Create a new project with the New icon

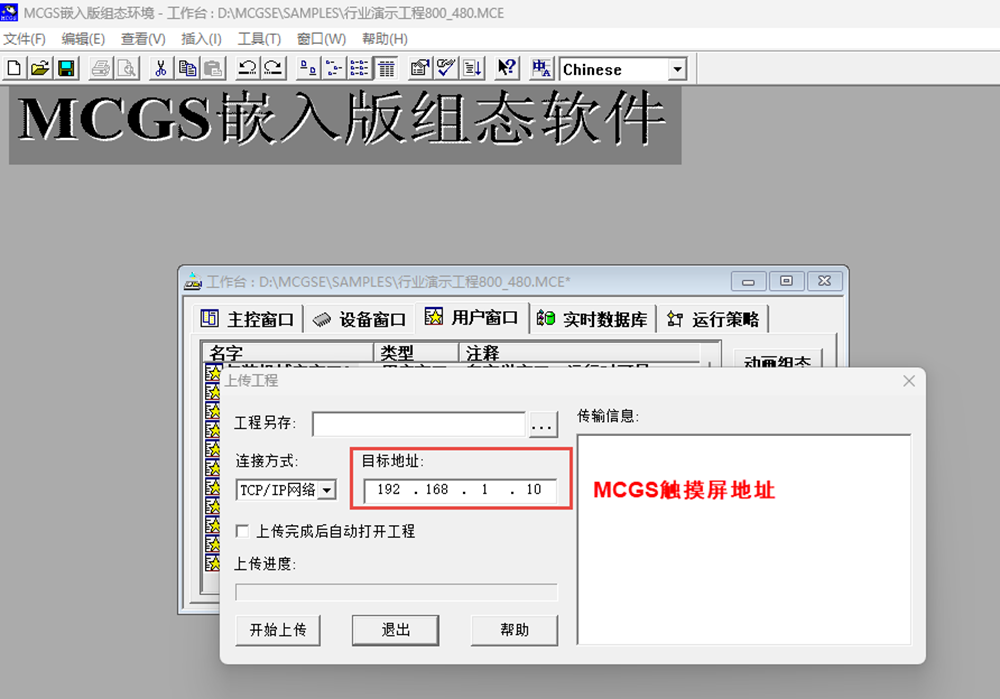[x=14, y=68]
